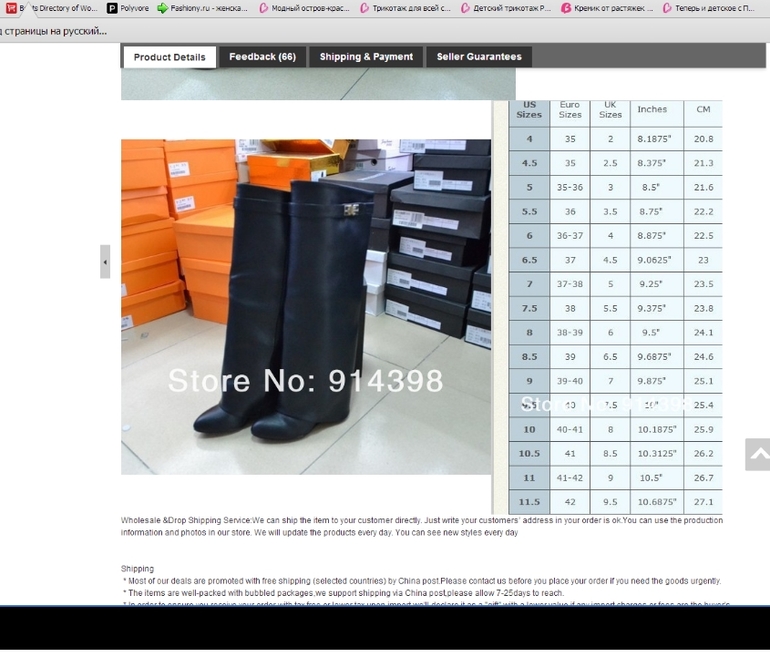770x657 pixels.
Task: Click Euro size 40-41 cell
Action: [x=570, y=429]
